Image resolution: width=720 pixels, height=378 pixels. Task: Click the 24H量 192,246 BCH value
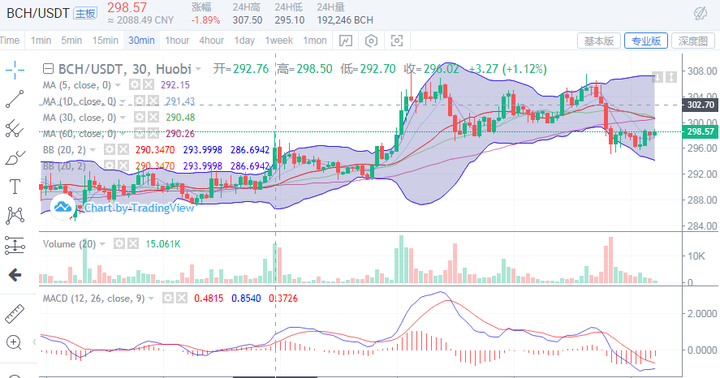click(345, 20)
